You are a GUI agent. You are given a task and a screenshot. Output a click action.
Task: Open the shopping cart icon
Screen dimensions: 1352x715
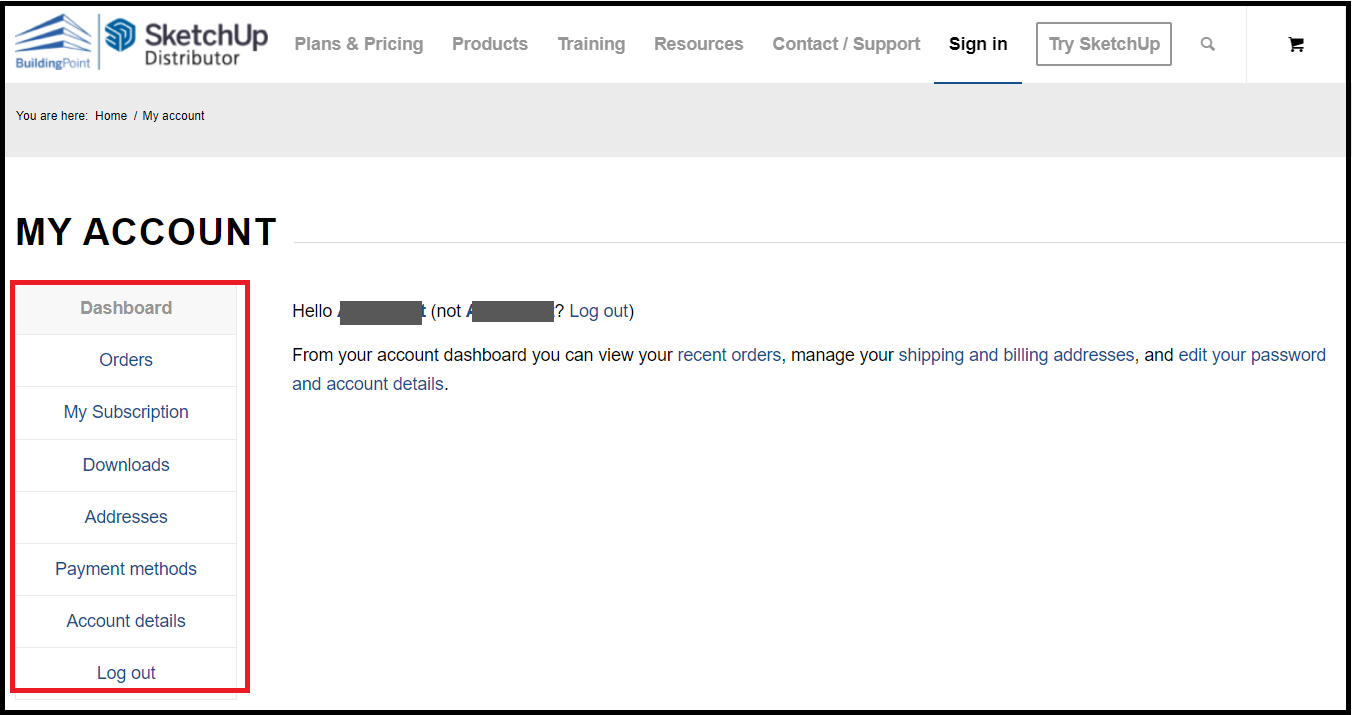click(1296, 44)
